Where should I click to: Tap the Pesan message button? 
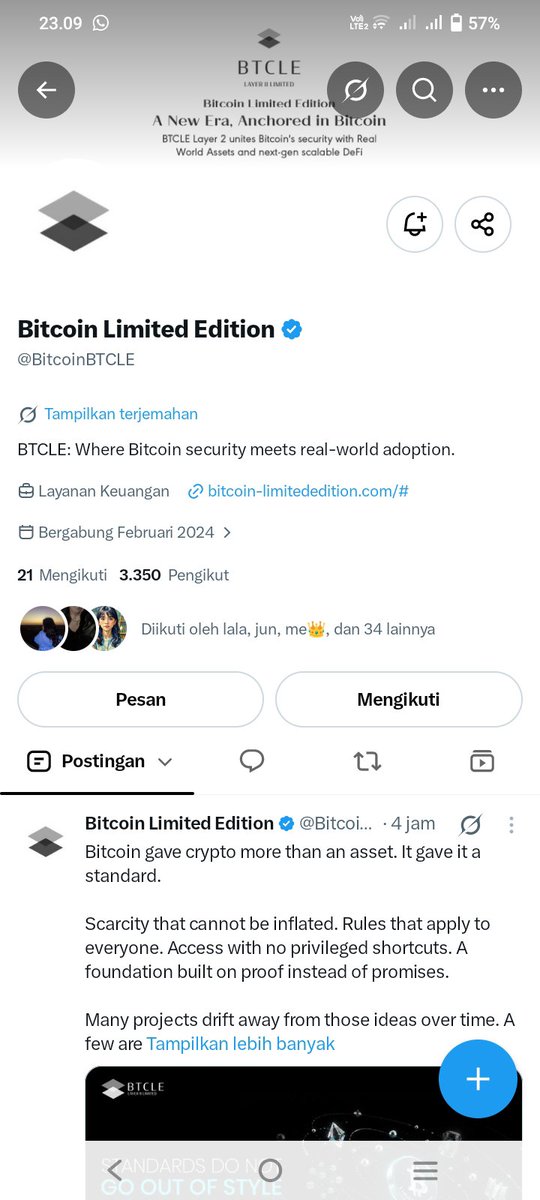tap(140, 699)
